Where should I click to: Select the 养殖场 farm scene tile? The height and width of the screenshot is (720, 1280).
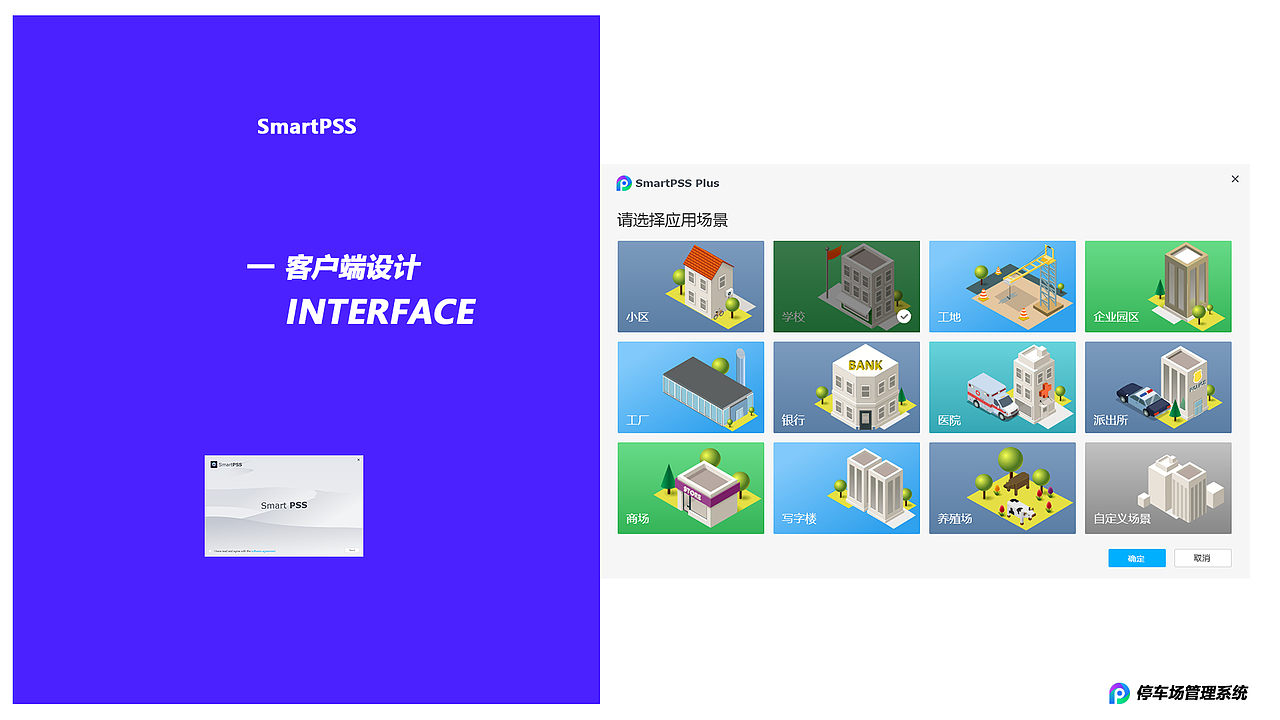pos(1002,488)
